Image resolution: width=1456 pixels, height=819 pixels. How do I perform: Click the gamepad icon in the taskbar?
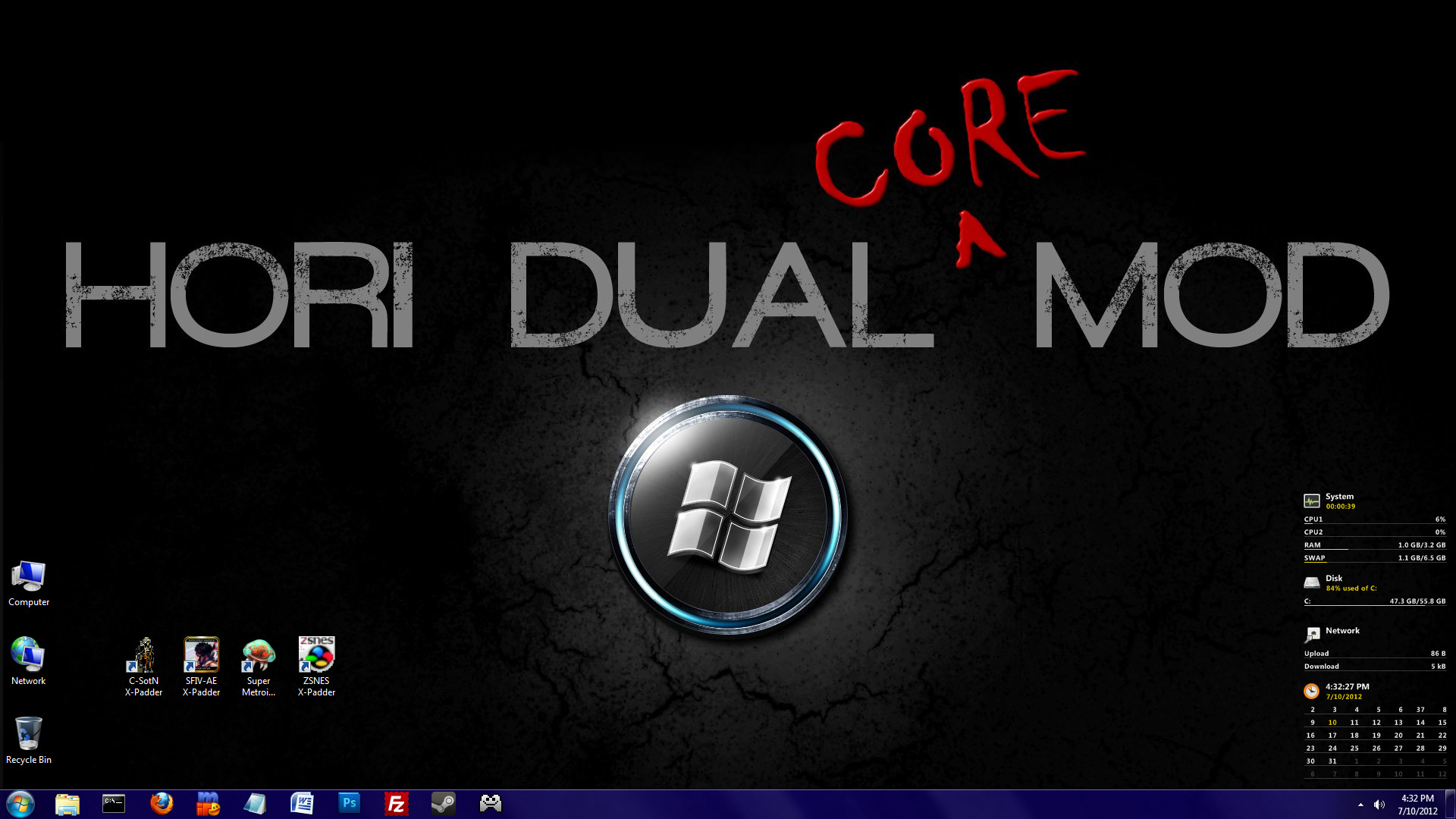point(491,804)
